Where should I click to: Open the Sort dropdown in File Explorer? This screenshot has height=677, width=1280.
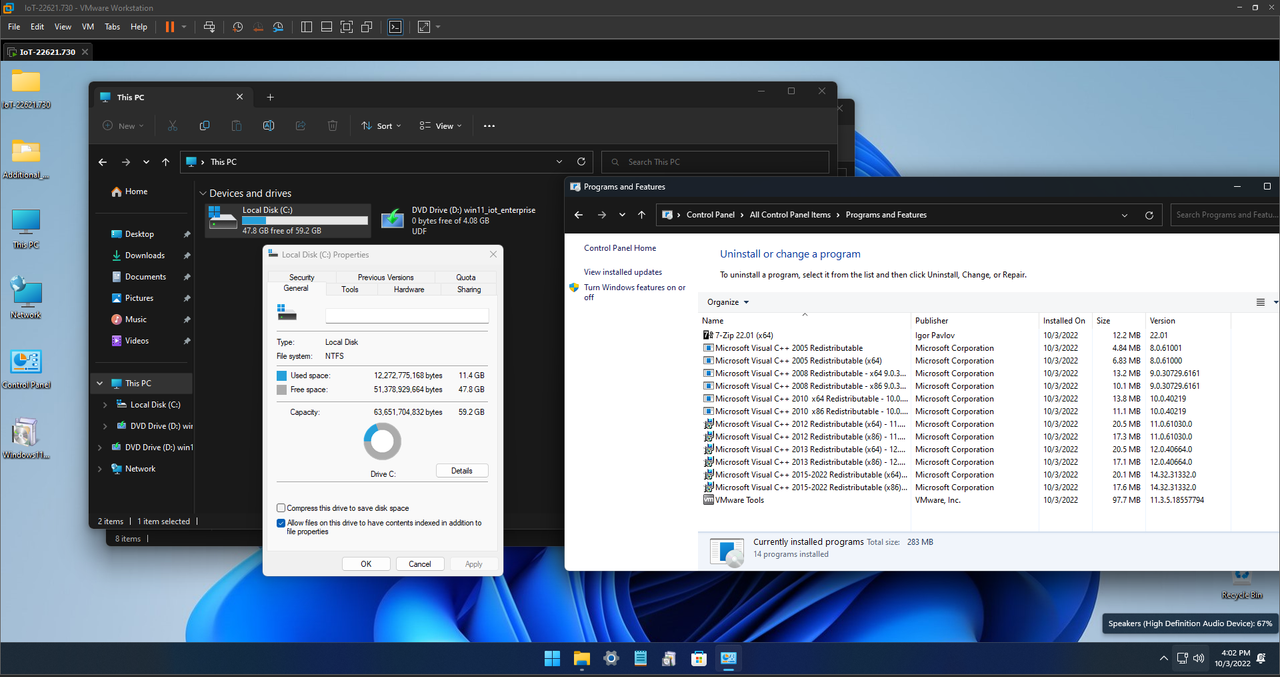pyautogui.click(x=381, y=126)
